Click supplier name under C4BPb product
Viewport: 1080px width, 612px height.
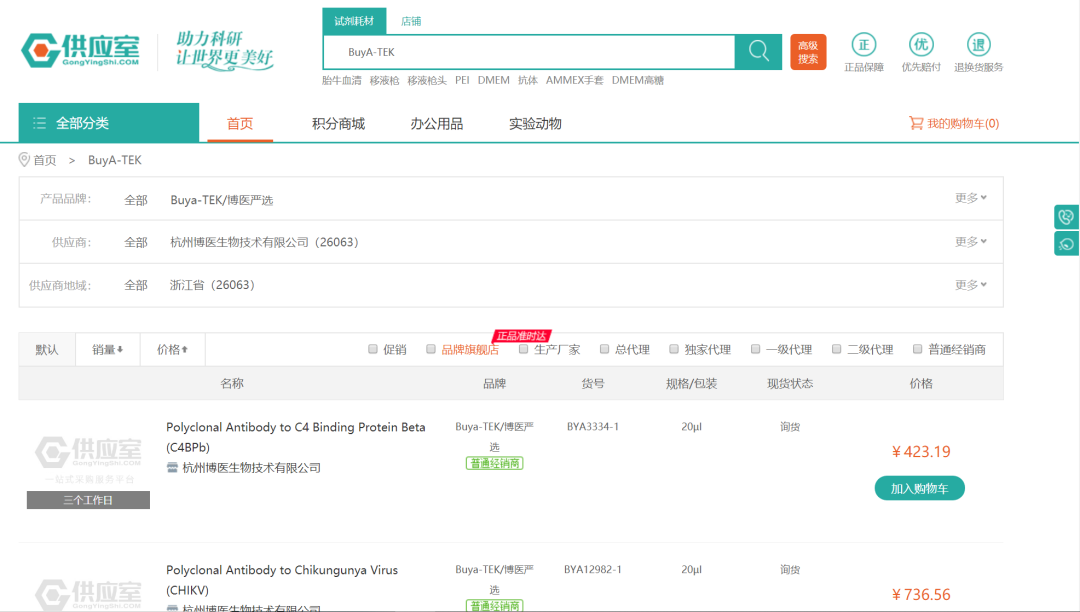point(251,468)
